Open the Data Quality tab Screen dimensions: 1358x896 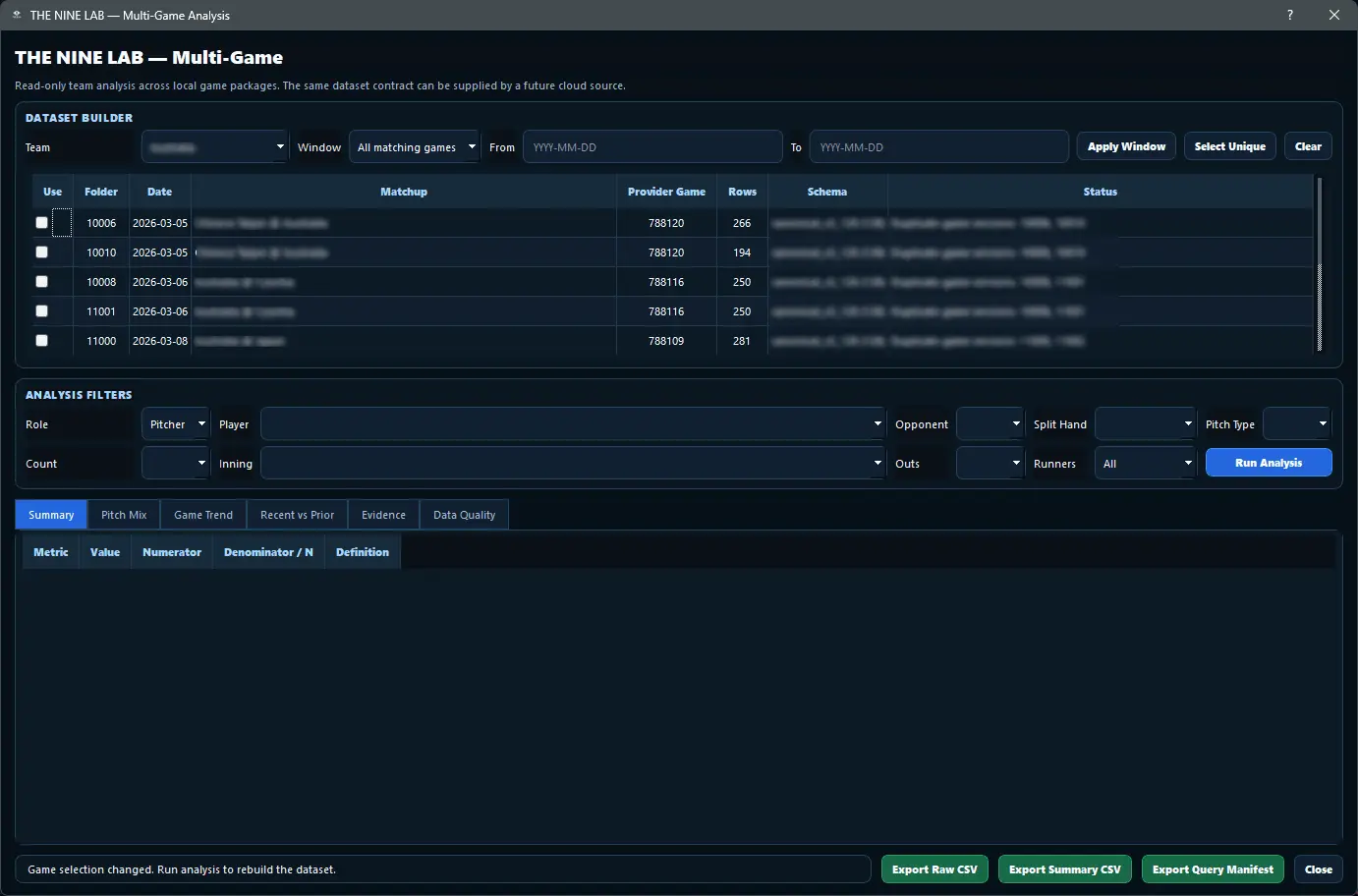pos(464,515)
